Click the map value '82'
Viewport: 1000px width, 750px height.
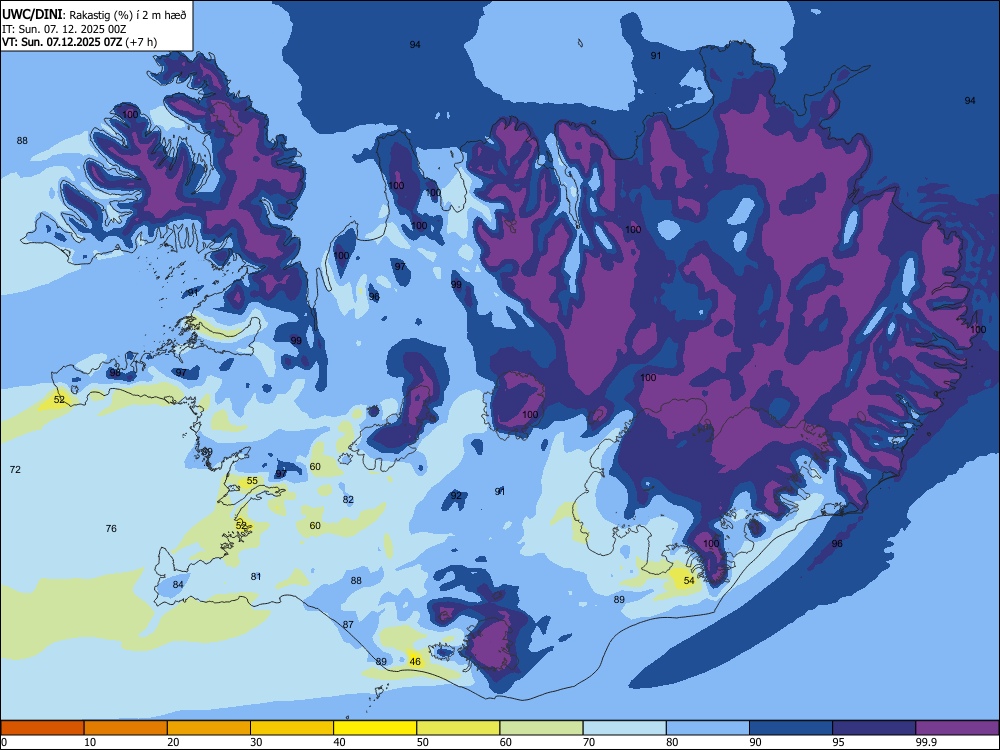(348, 499)
